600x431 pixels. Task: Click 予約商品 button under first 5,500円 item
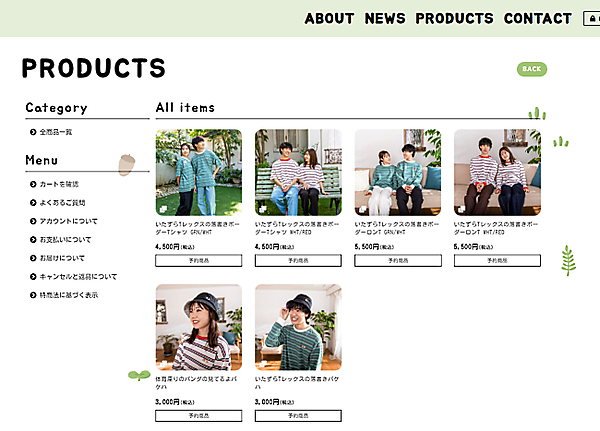pos(398,260)
